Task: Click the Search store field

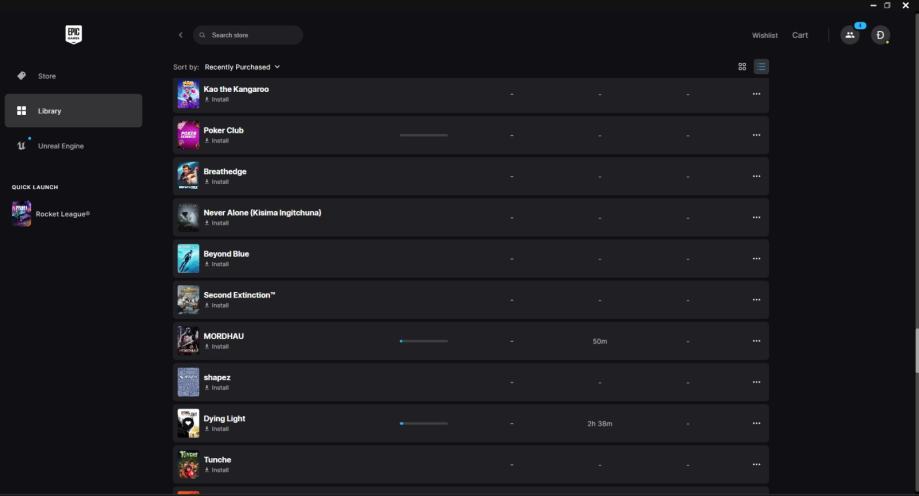Action: 250,35
